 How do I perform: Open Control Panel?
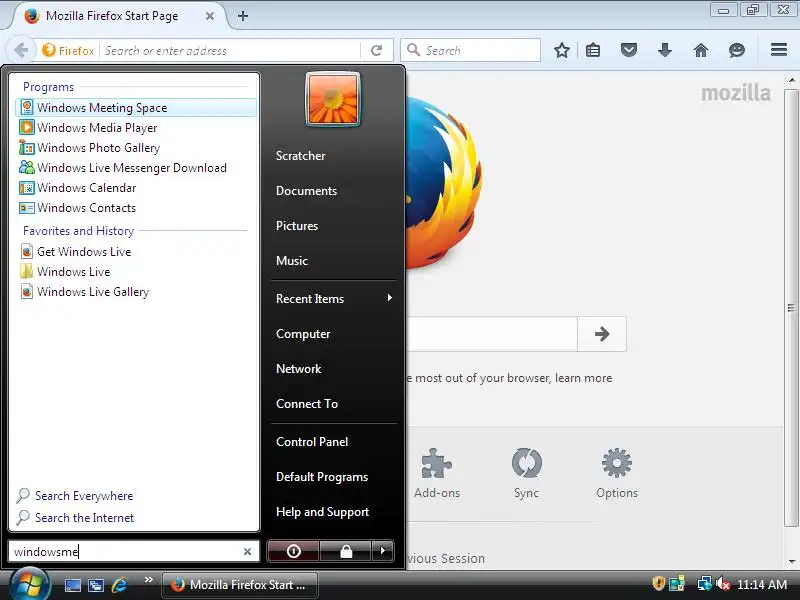[312, 442]
